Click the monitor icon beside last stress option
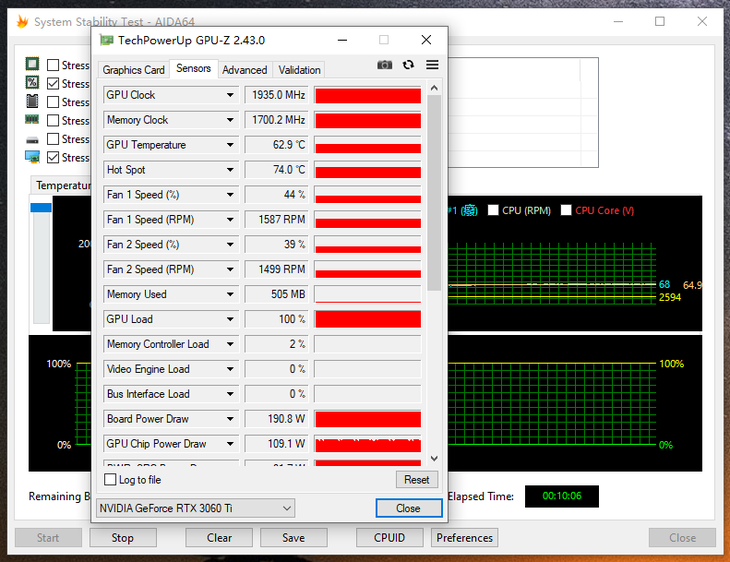730x562 pixels. point(32,157)
